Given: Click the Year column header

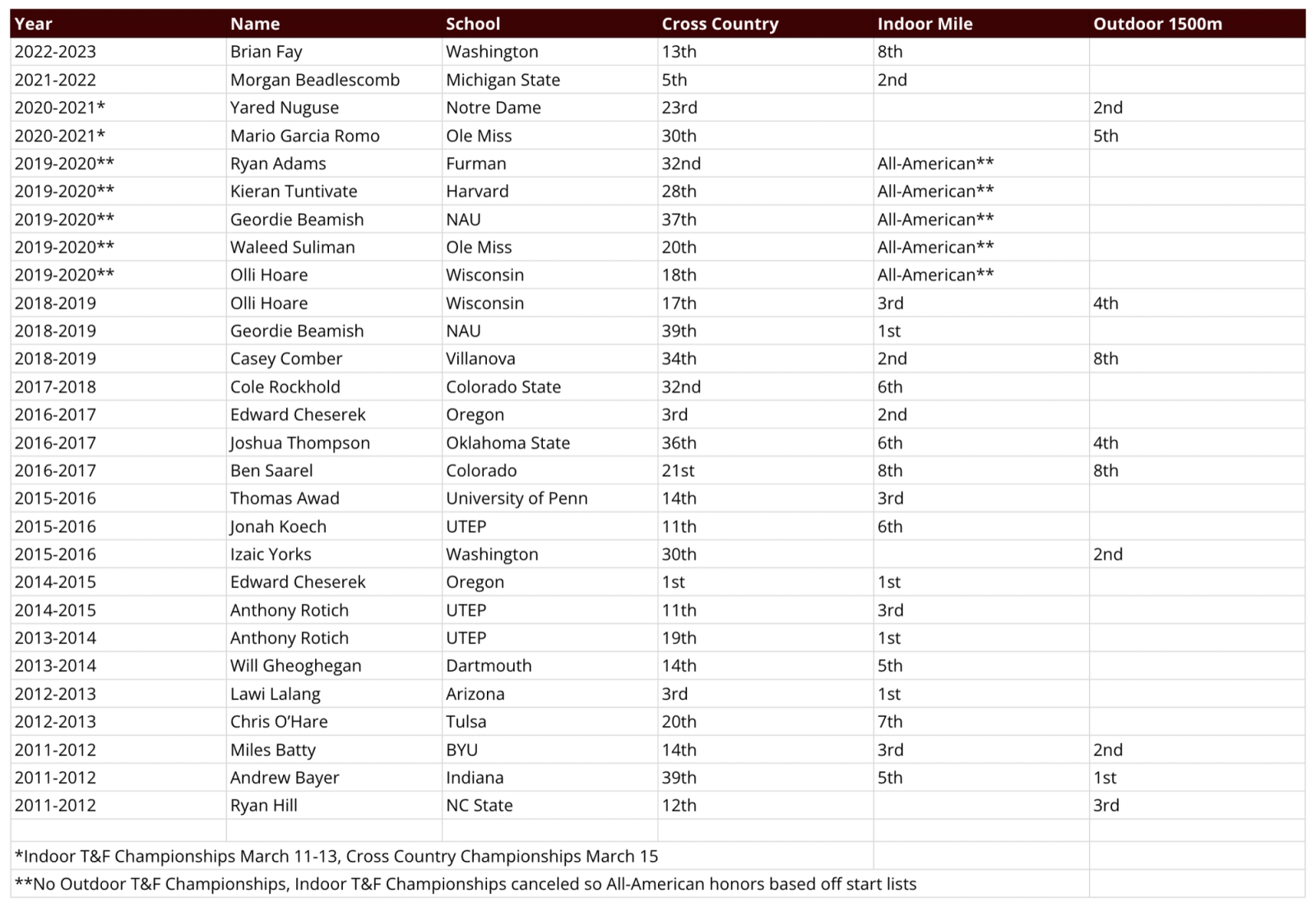Looking at the screenshot, I should click(118, 24).
